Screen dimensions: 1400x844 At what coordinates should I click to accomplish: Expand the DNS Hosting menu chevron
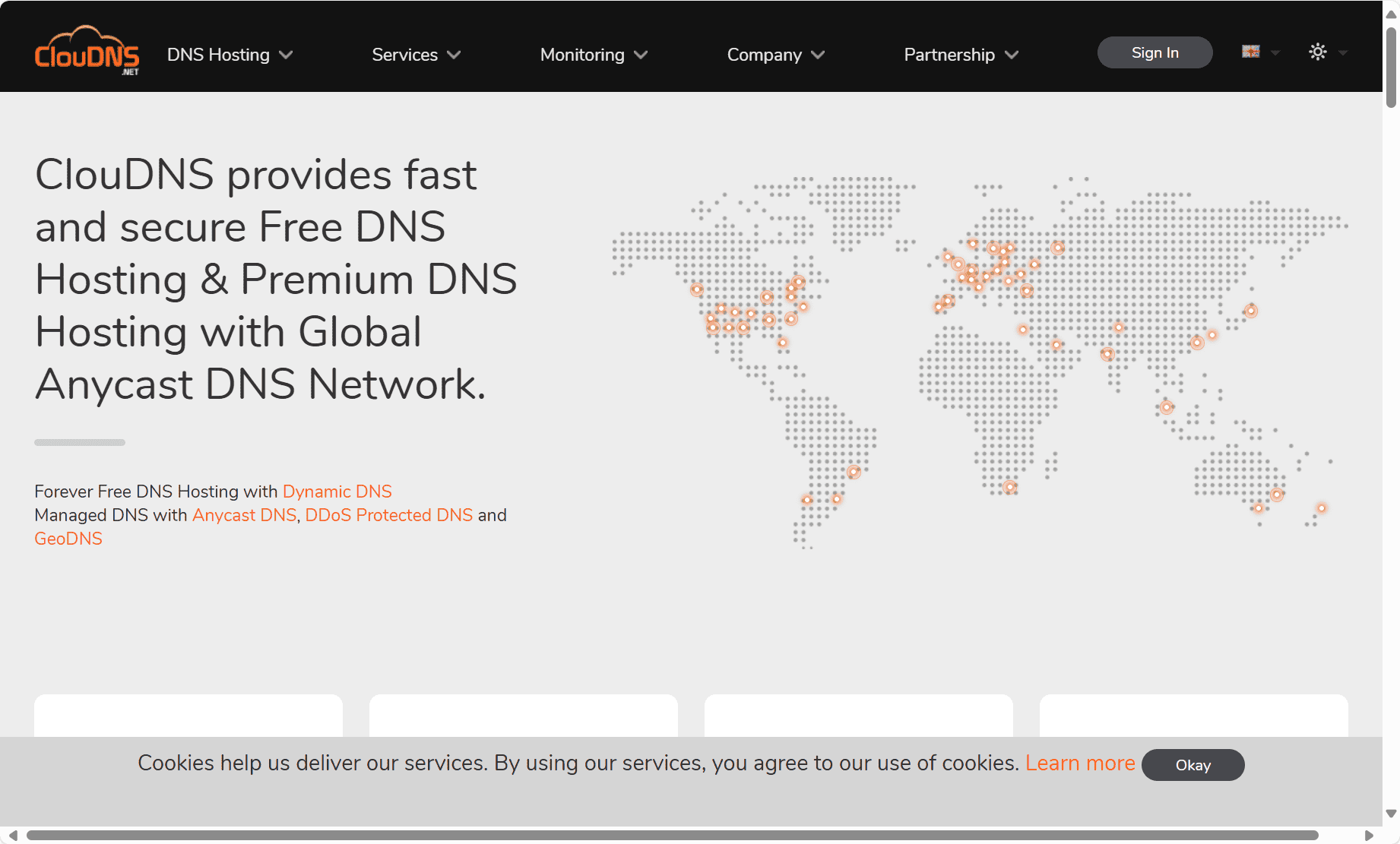(286, 55)
